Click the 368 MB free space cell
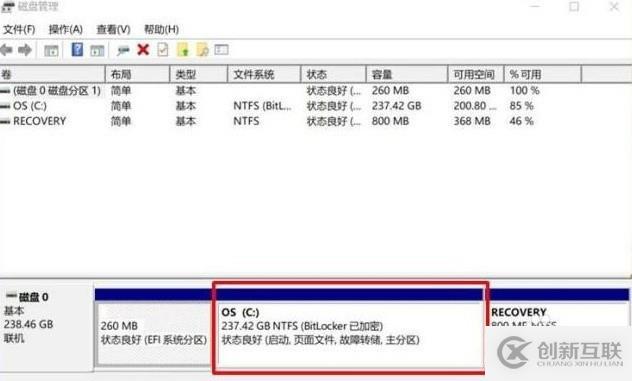This screenshot has width=632, height=381. click(472, 121)
